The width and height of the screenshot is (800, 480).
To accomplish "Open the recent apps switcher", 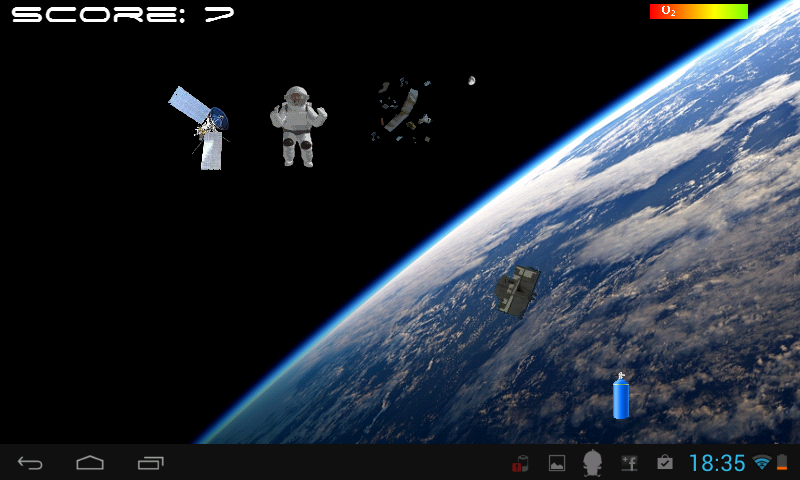I will [151, 463].
